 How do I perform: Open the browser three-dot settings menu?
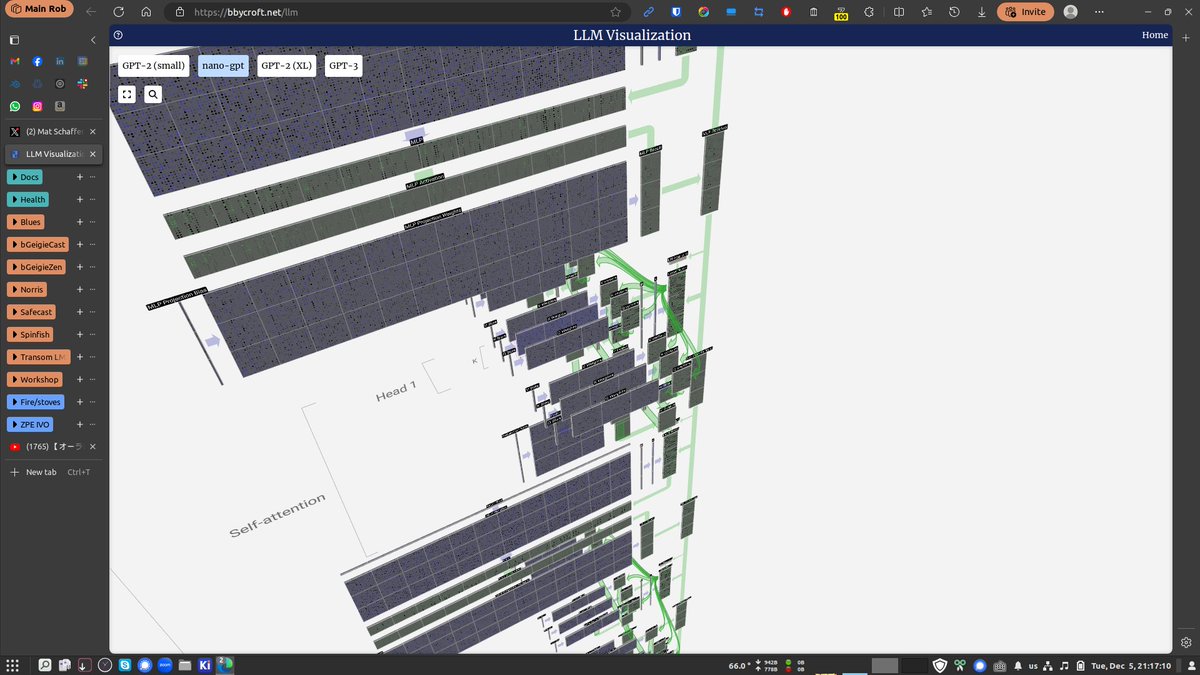click(1098, 12)
